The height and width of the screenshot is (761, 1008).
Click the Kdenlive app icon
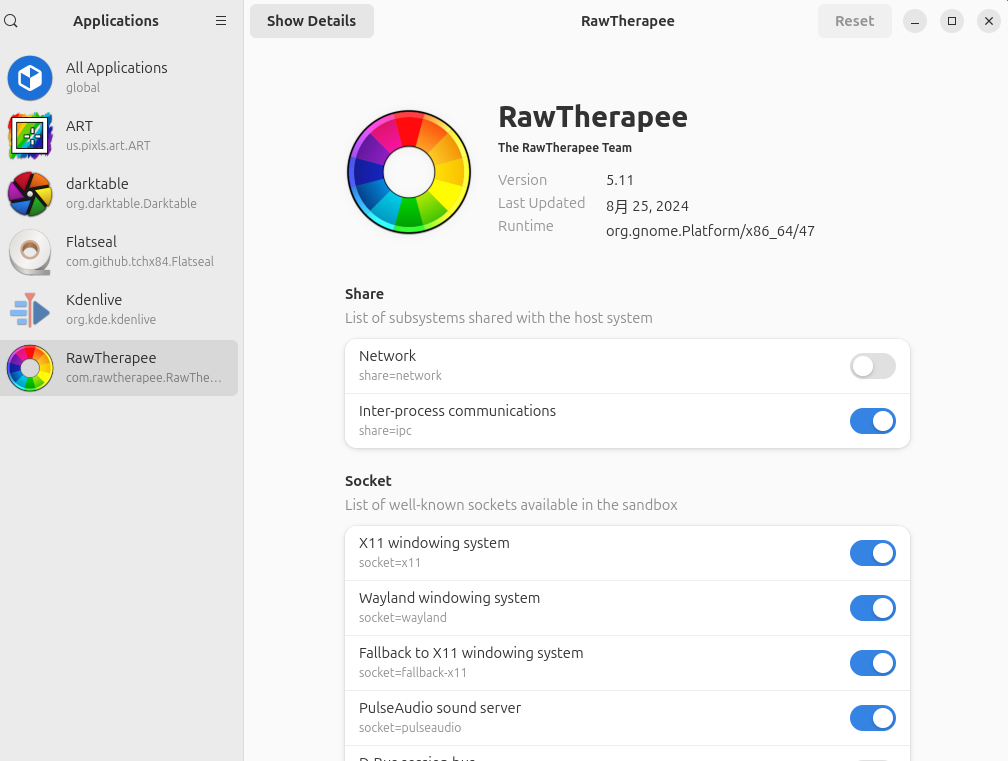[30, 309]
